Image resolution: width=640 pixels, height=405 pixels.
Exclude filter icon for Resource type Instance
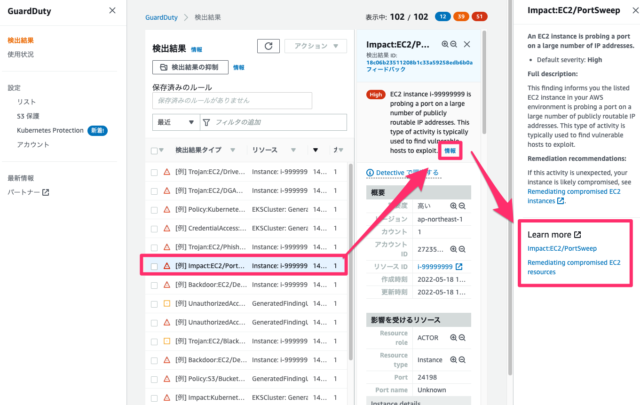coord(462,360)
